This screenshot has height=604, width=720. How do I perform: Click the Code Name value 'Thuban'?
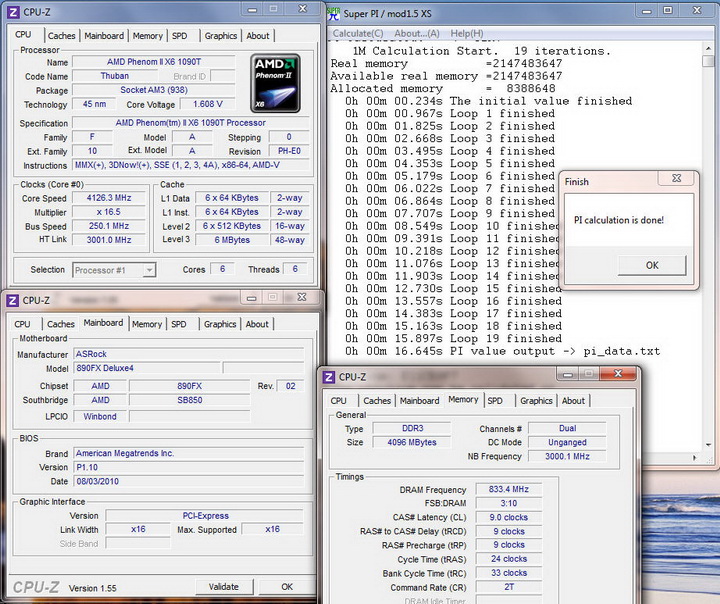click(115, 76)
